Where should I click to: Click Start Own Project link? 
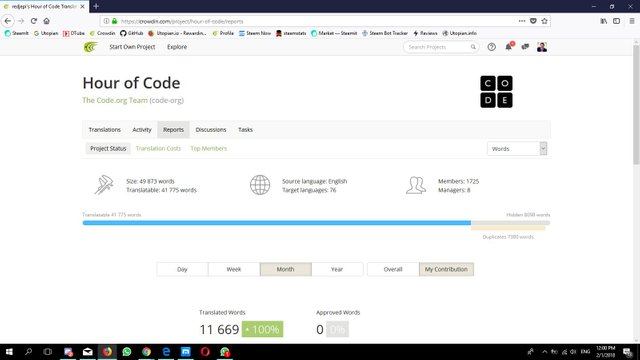(132, 47)
